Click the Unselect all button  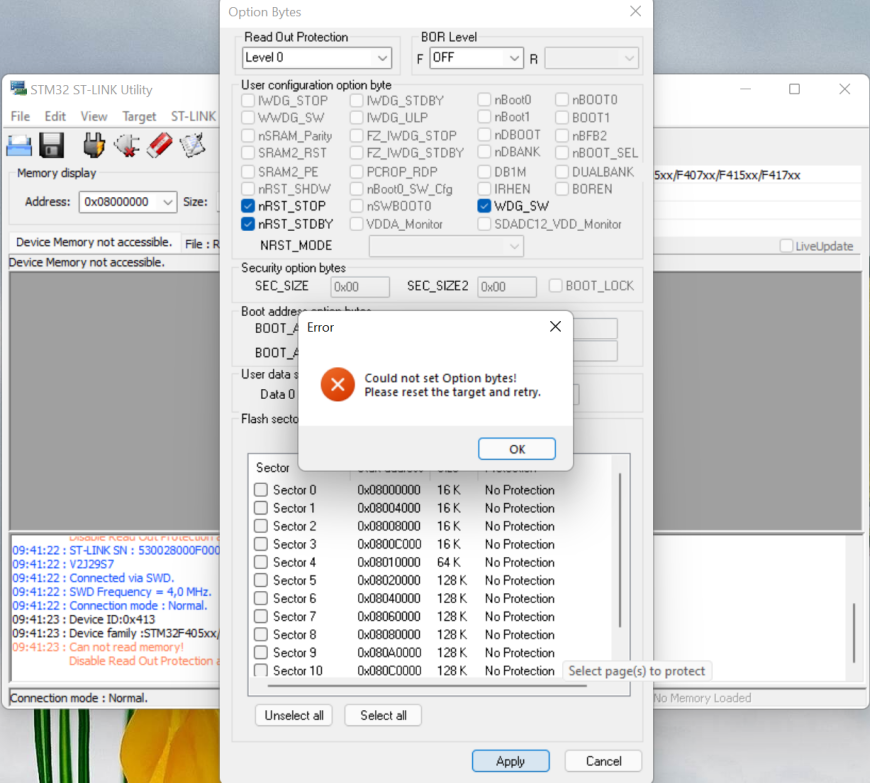coord(294,715)
